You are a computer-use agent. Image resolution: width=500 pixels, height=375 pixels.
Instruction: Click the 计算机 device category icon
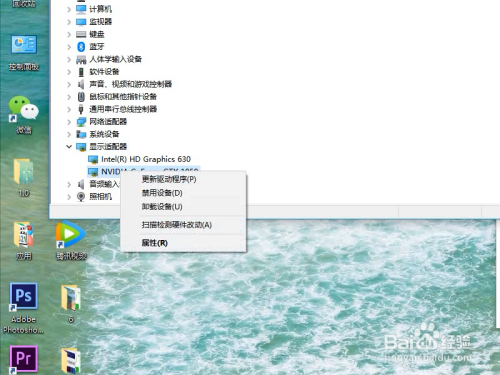click(81, 9)
